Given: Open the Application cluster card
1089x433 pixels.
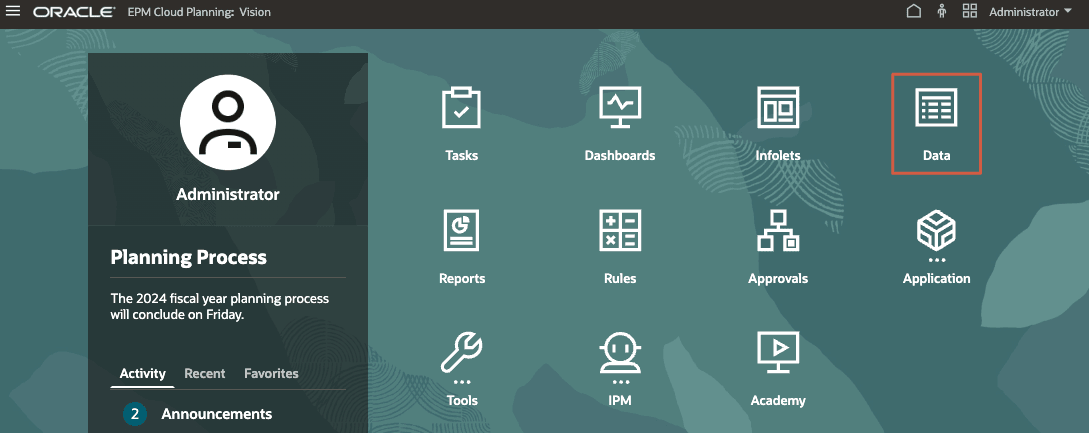Looking at the screenshot, I should pos(936,247).
